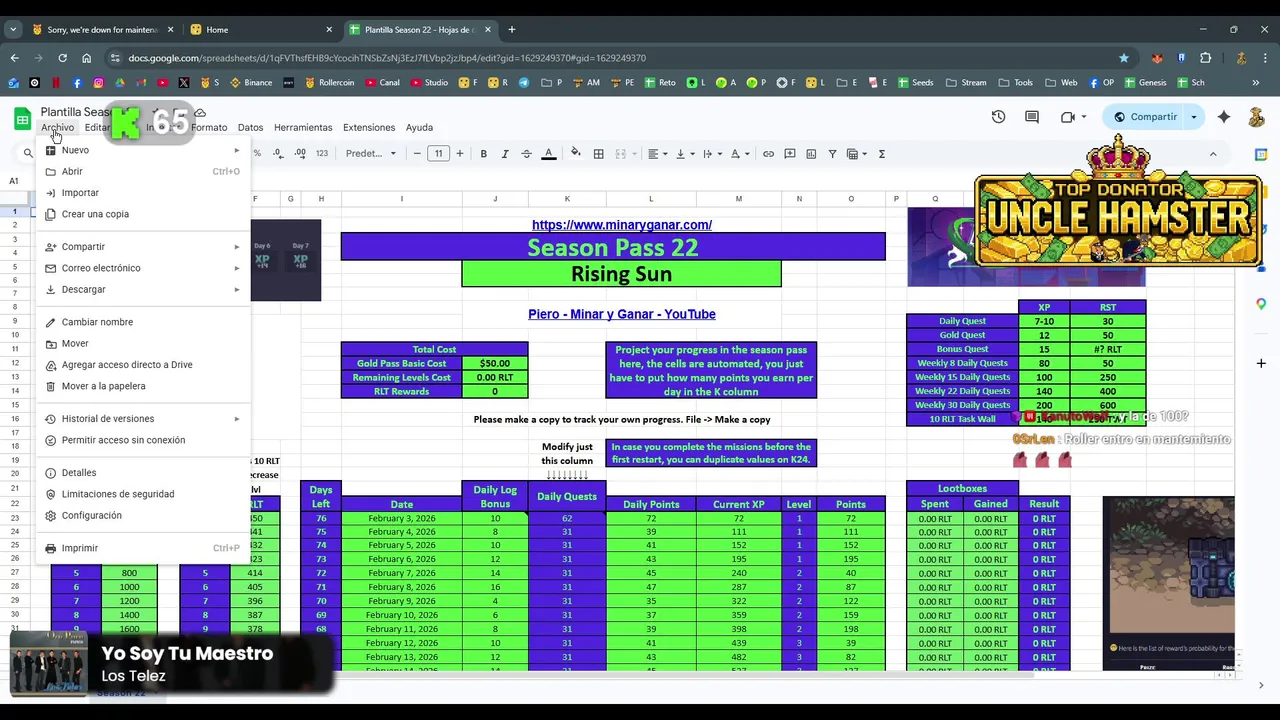This screenshot has width=1280, height=720.
Task: Open the Gemini sparkle icon
Action: tap(1224, 117)
